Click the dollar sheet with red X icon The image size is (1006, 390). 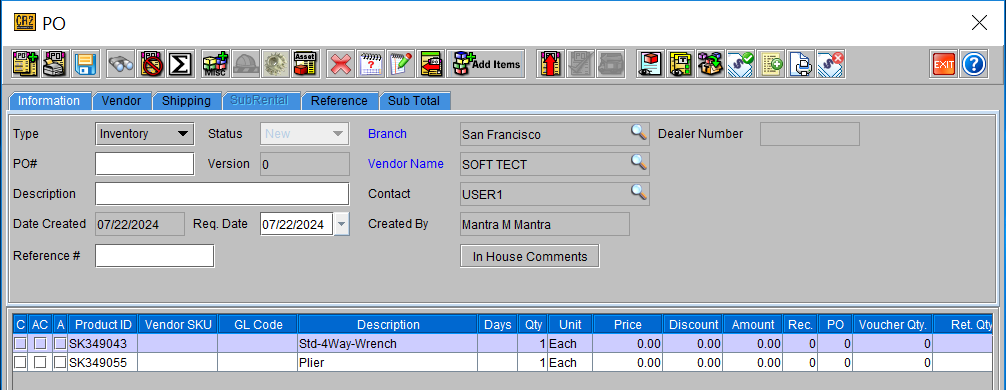(x=831, y=64)
